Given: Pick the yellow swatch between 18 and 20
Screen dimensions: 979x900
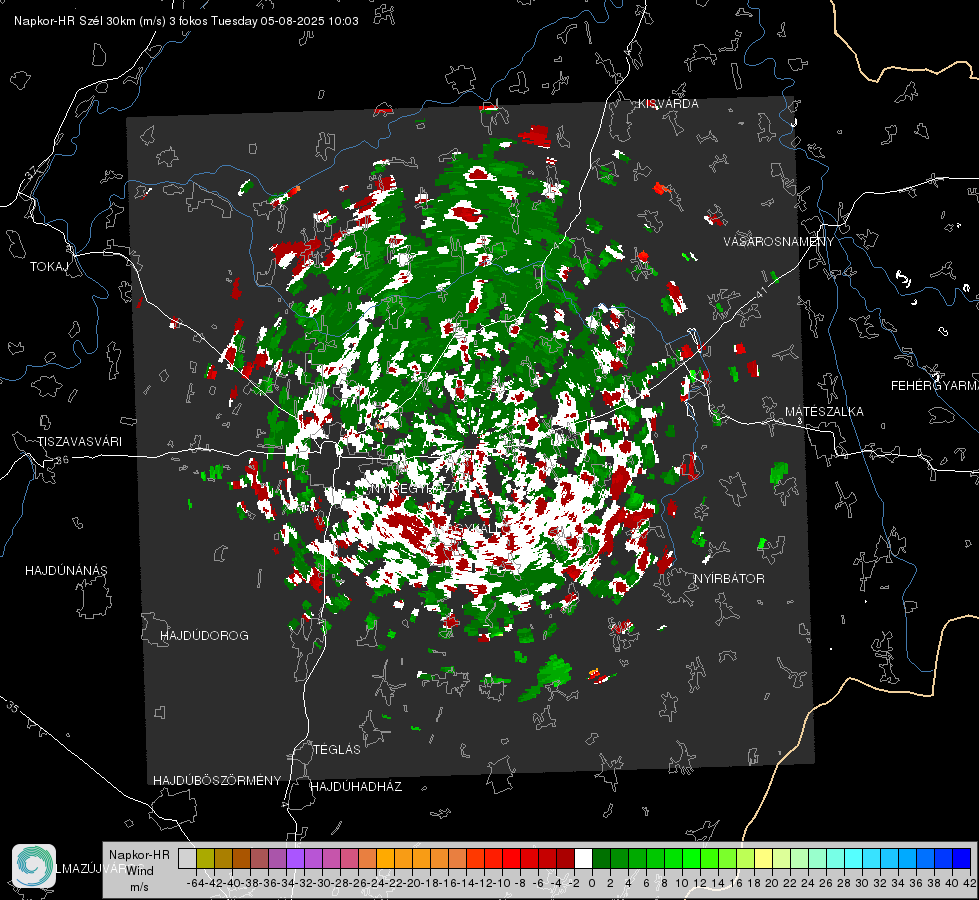Looking at the screenshot, I should pos(764,858).
